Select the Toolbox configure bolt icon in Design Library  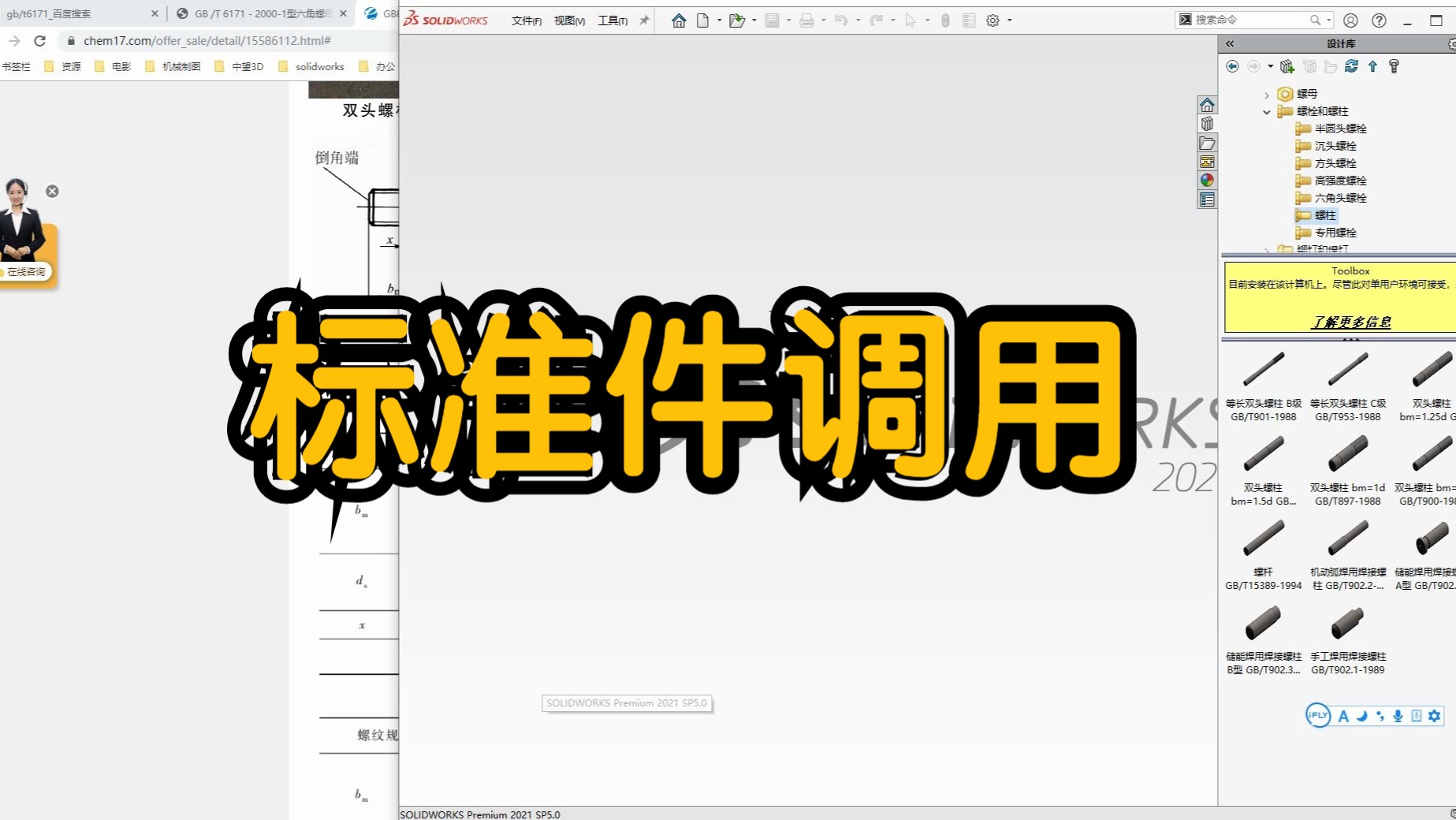[x=1395, y=66]
